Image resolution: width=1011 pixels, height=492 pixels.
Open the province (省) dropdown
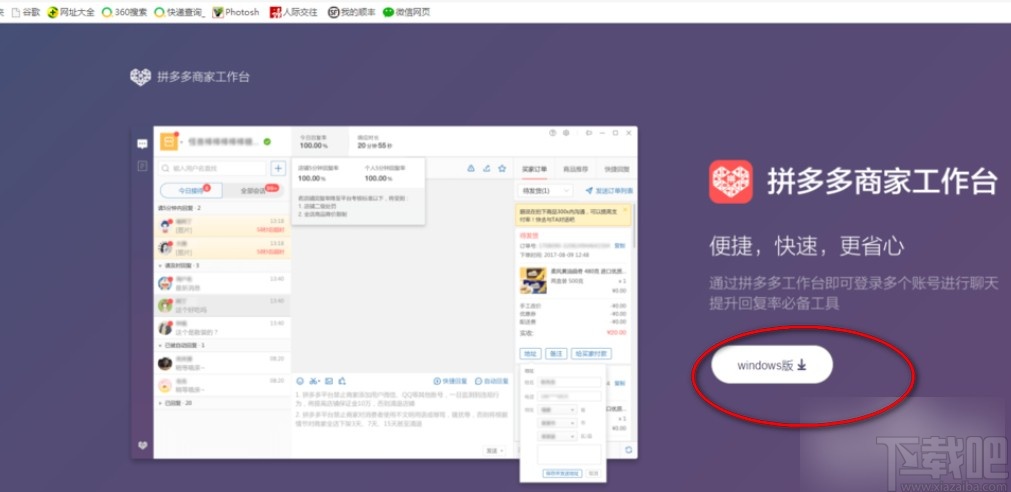click(x=558, y=409)
